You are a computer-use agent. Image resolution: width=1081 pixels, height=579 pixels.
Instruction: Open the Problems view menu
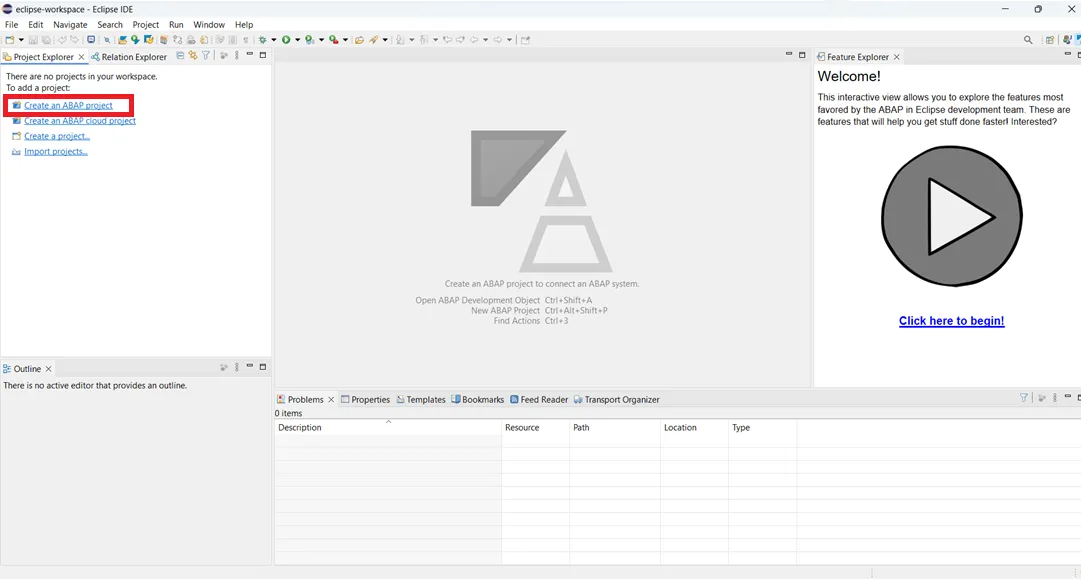(x=1055, y=398)
